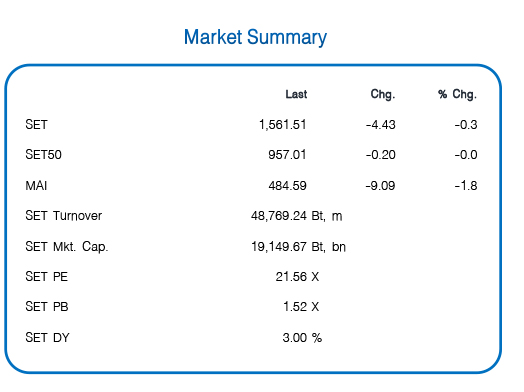Click the SET PB label
The height and width of the screenshot is (392, 524).
click(47, 307)
